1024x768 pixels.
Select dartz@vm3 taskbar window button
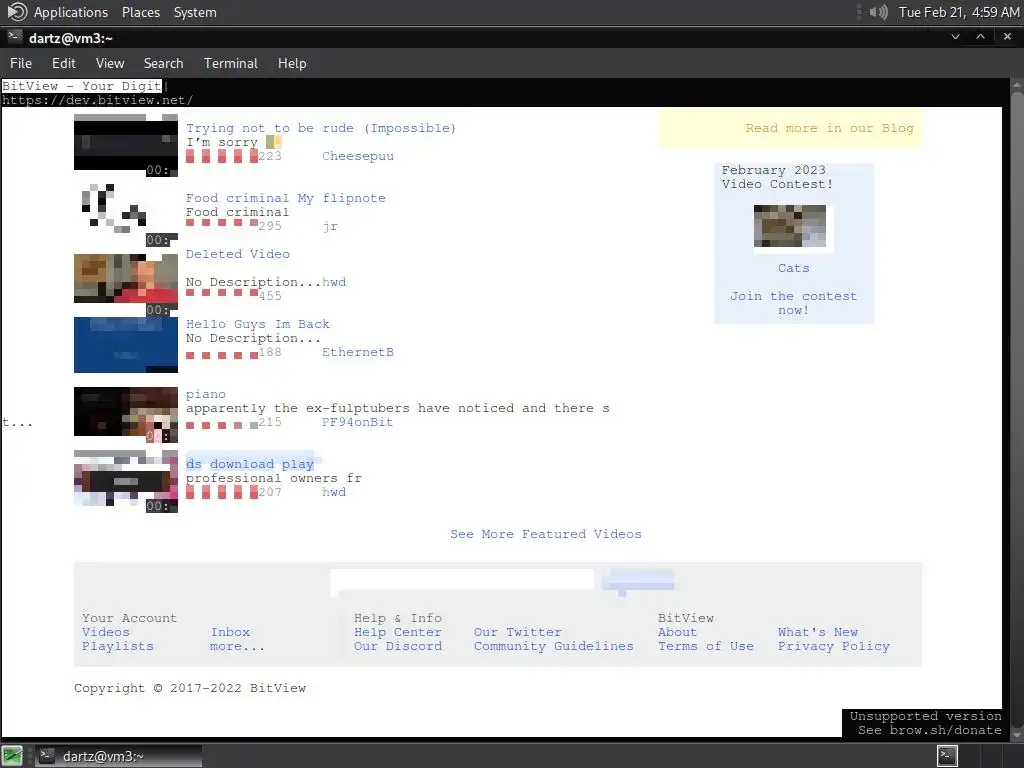click(x=118, y=756)
